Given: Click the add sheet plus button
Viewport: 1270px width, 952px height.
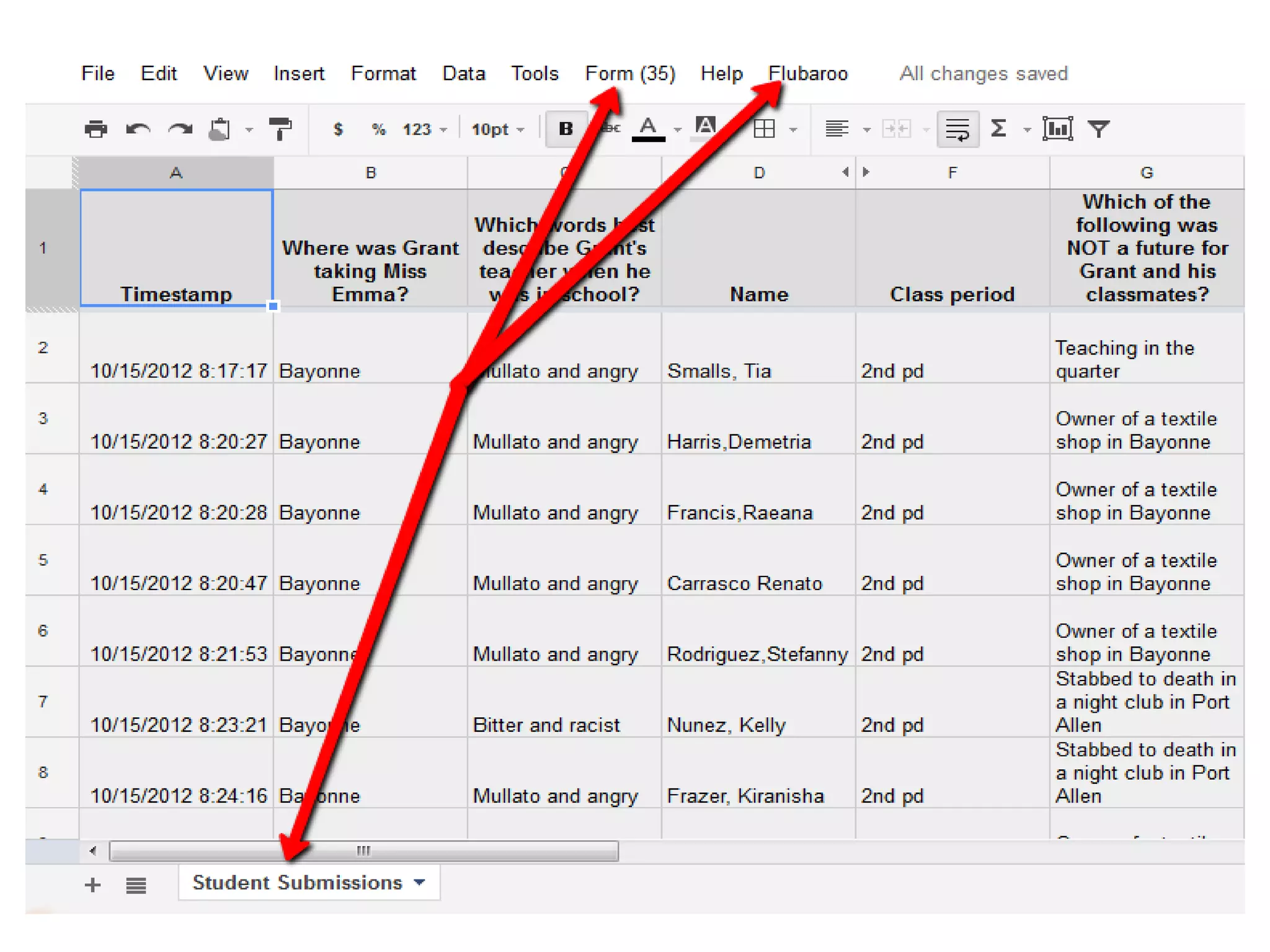Looking at the screenshot, I should 92,885.
